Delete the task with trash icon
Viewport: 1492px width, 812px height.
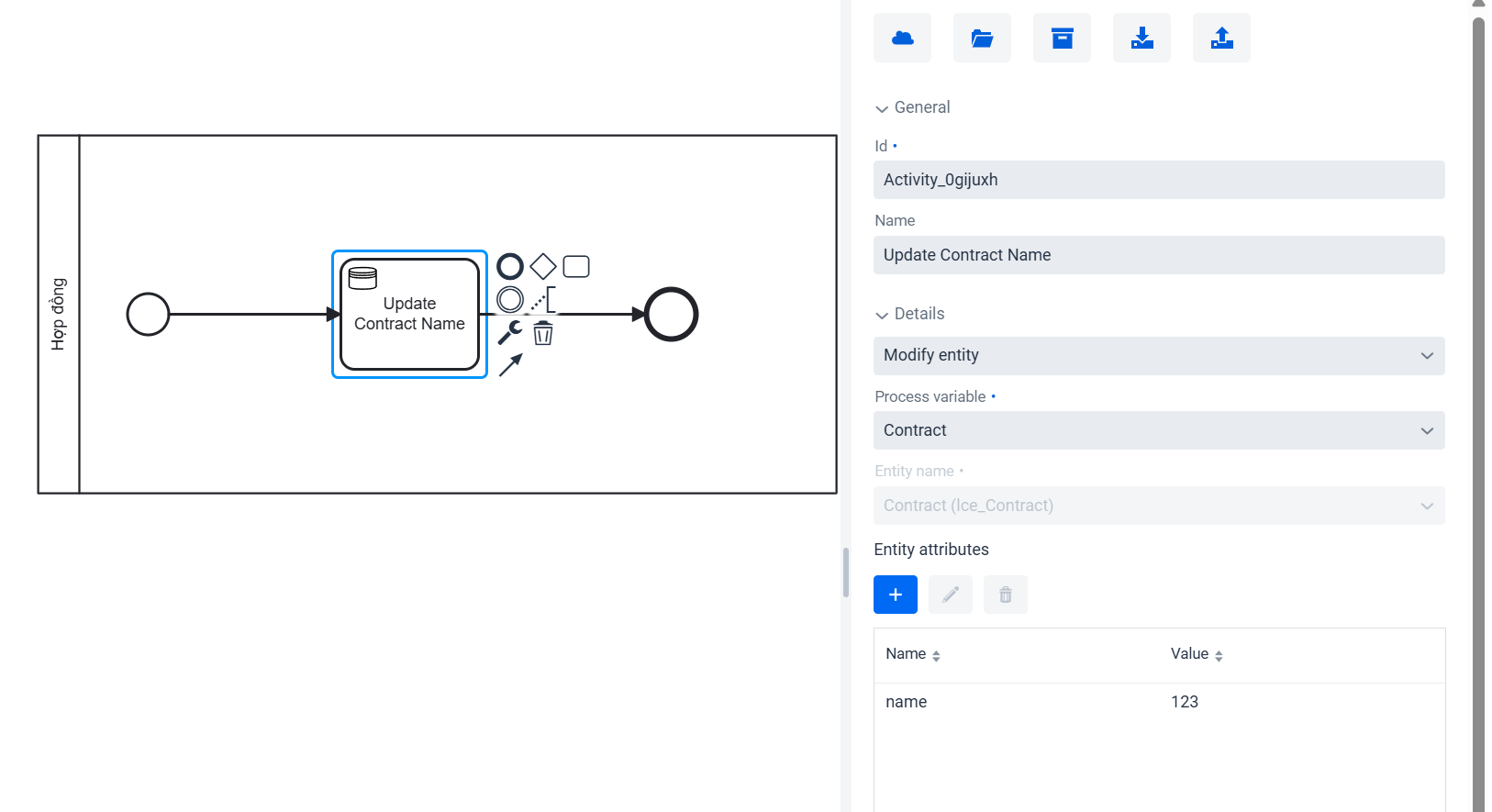click(x=543, y=332)
